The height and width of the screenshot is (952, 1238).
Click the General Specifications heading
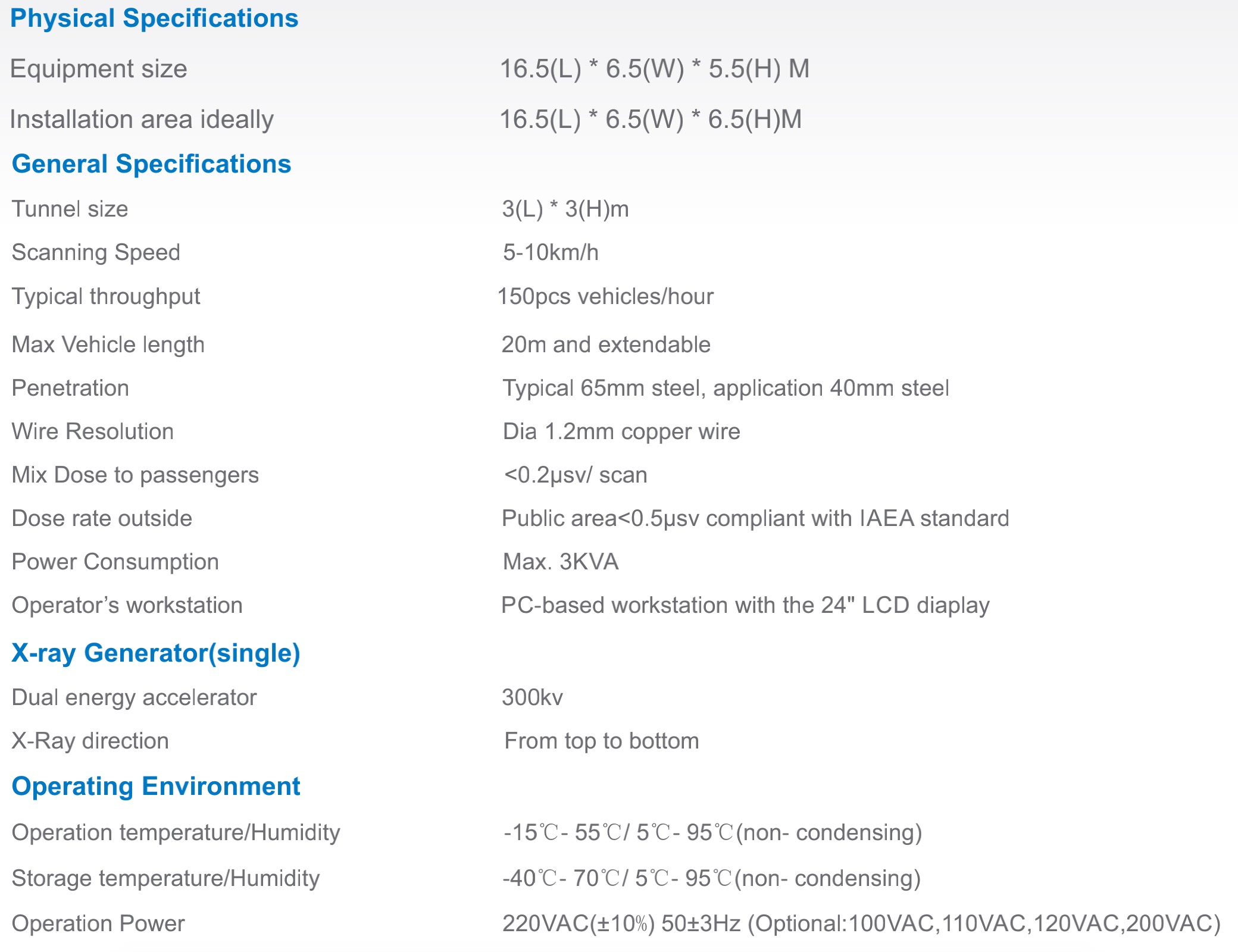tap(151, 164)
